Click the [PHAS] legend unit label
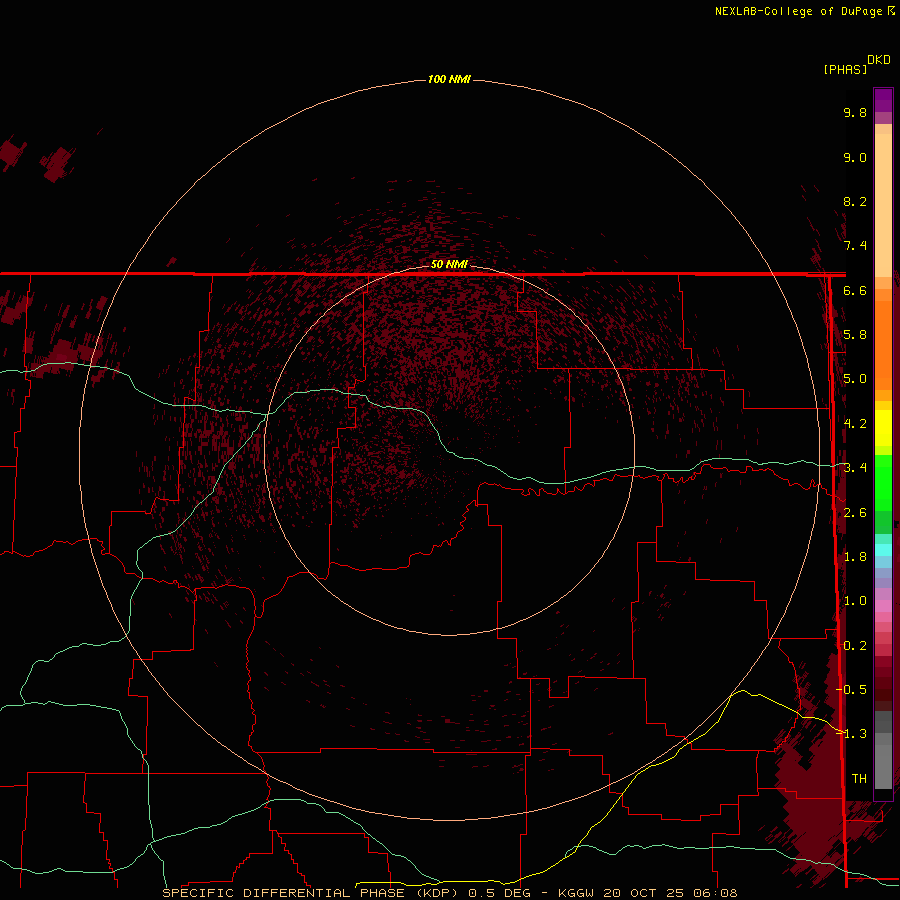900x900 pixels. click(x=845, y=69)
